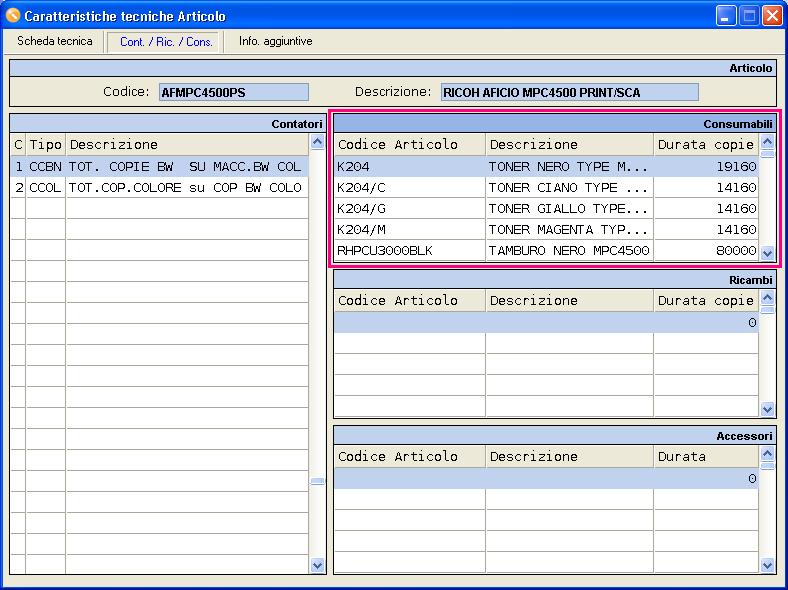
Task: Click Accessori Durata column header
Action: coord(706,456)
